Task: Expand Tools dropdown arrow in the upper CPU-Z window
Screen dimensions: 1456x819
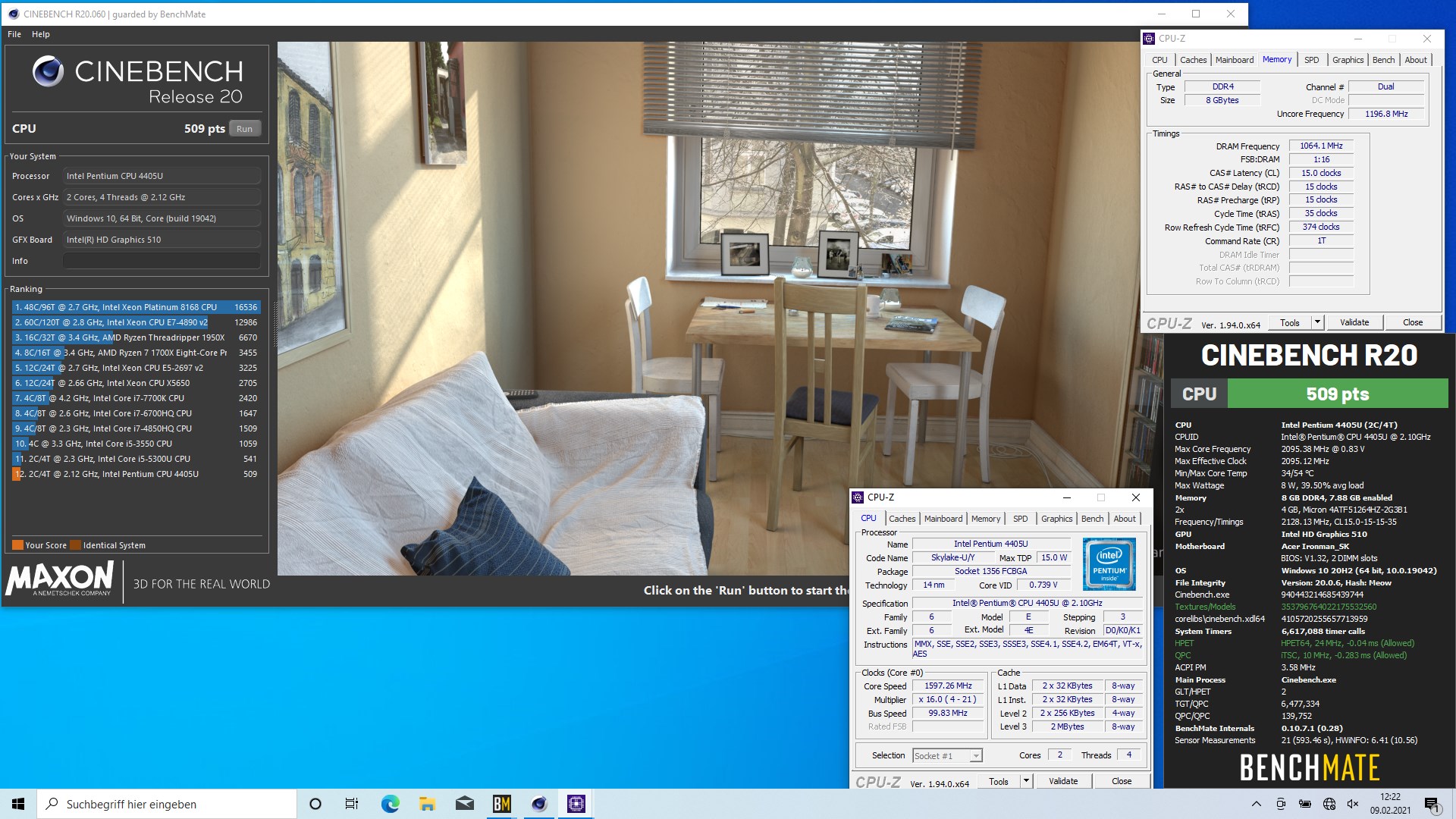Action: [1318, 322]
